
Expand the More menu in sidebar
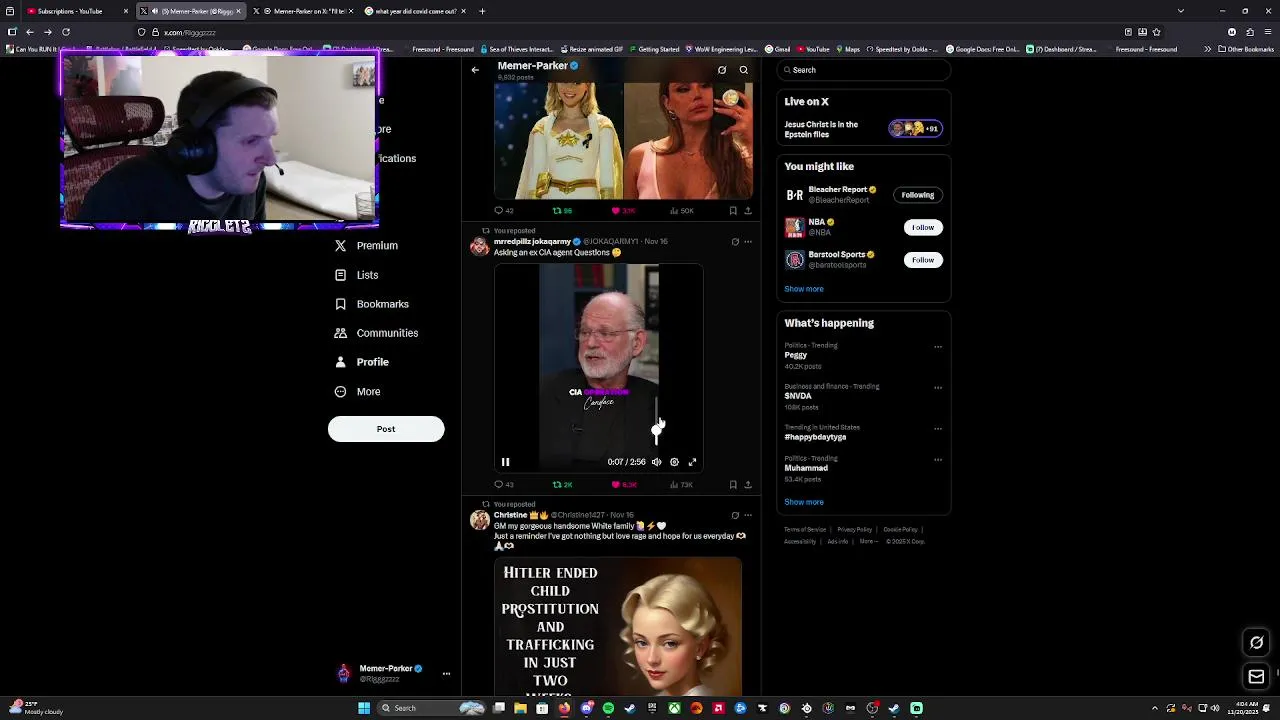(x=358, y=392)
